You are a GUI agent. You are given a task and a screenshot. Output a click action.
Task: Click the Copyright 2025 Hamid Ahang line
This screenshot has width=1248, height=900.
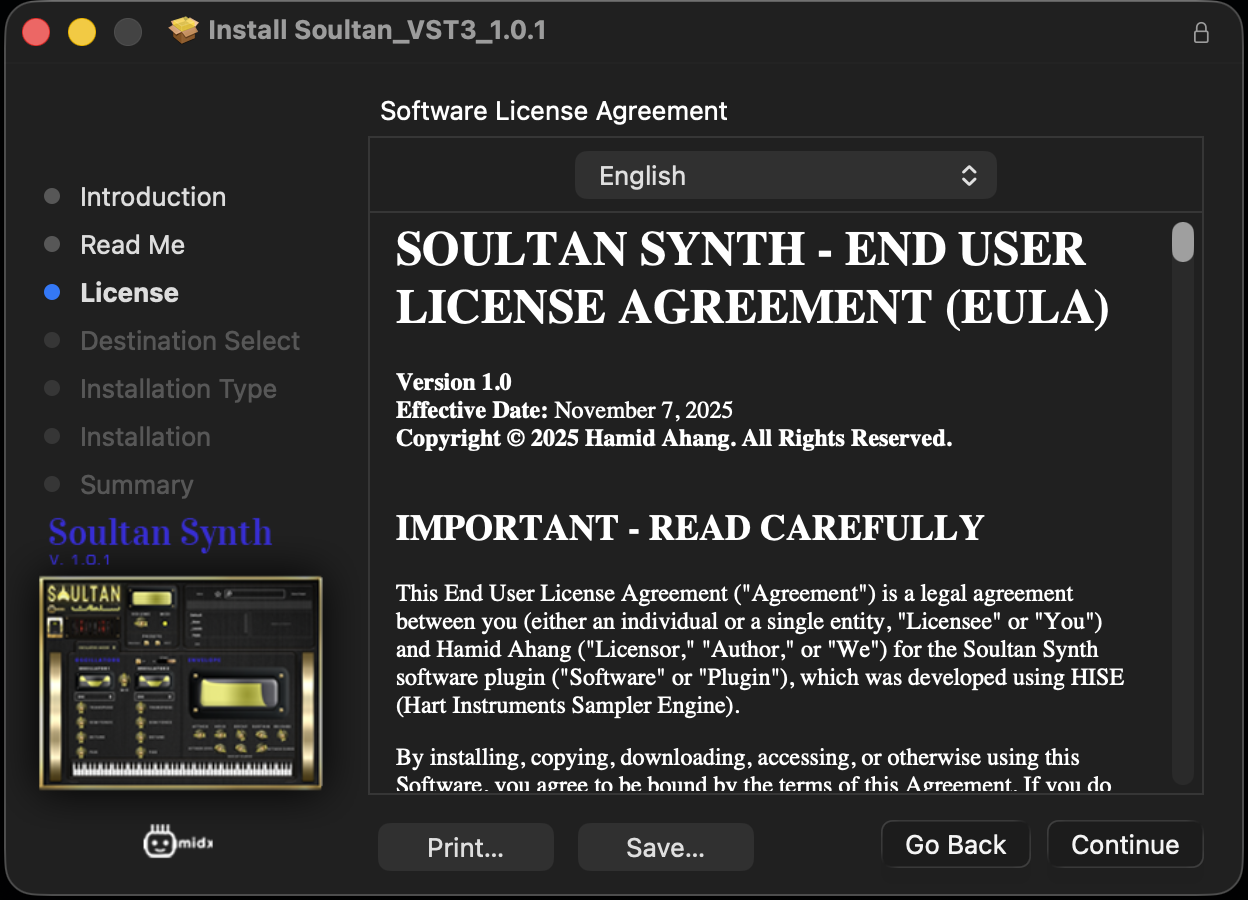tap(674, 438)
